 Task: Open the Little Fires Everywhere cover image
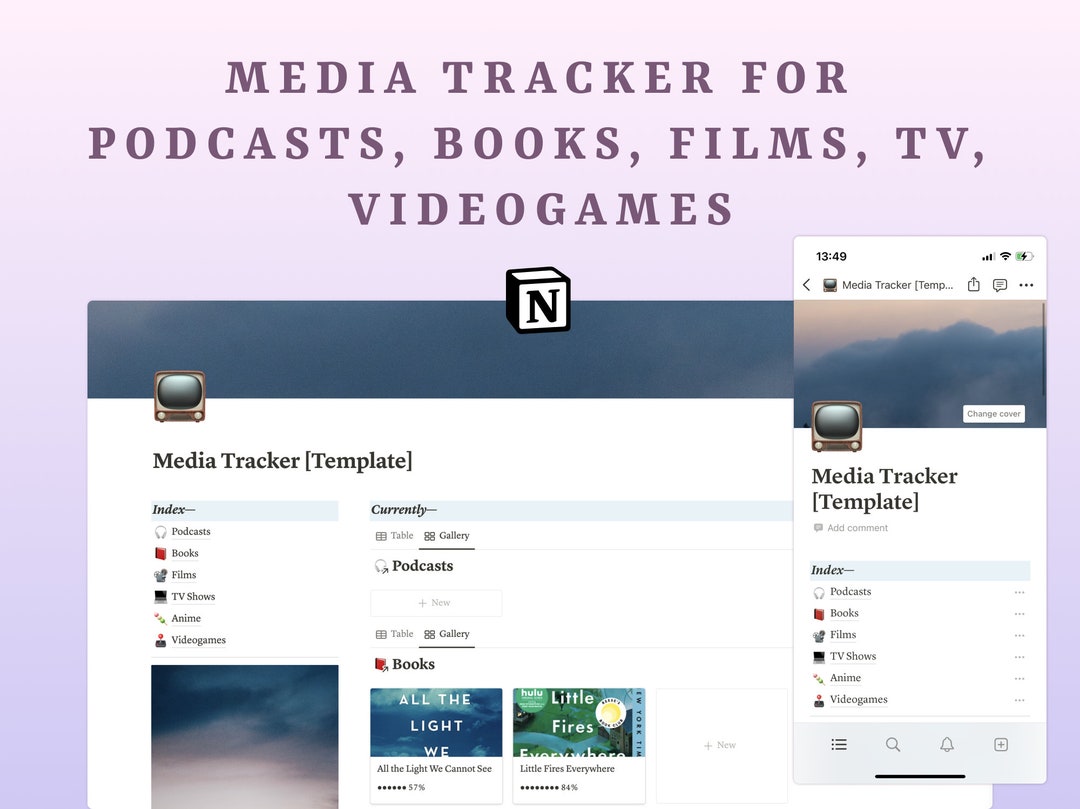(x=579, y=723)
